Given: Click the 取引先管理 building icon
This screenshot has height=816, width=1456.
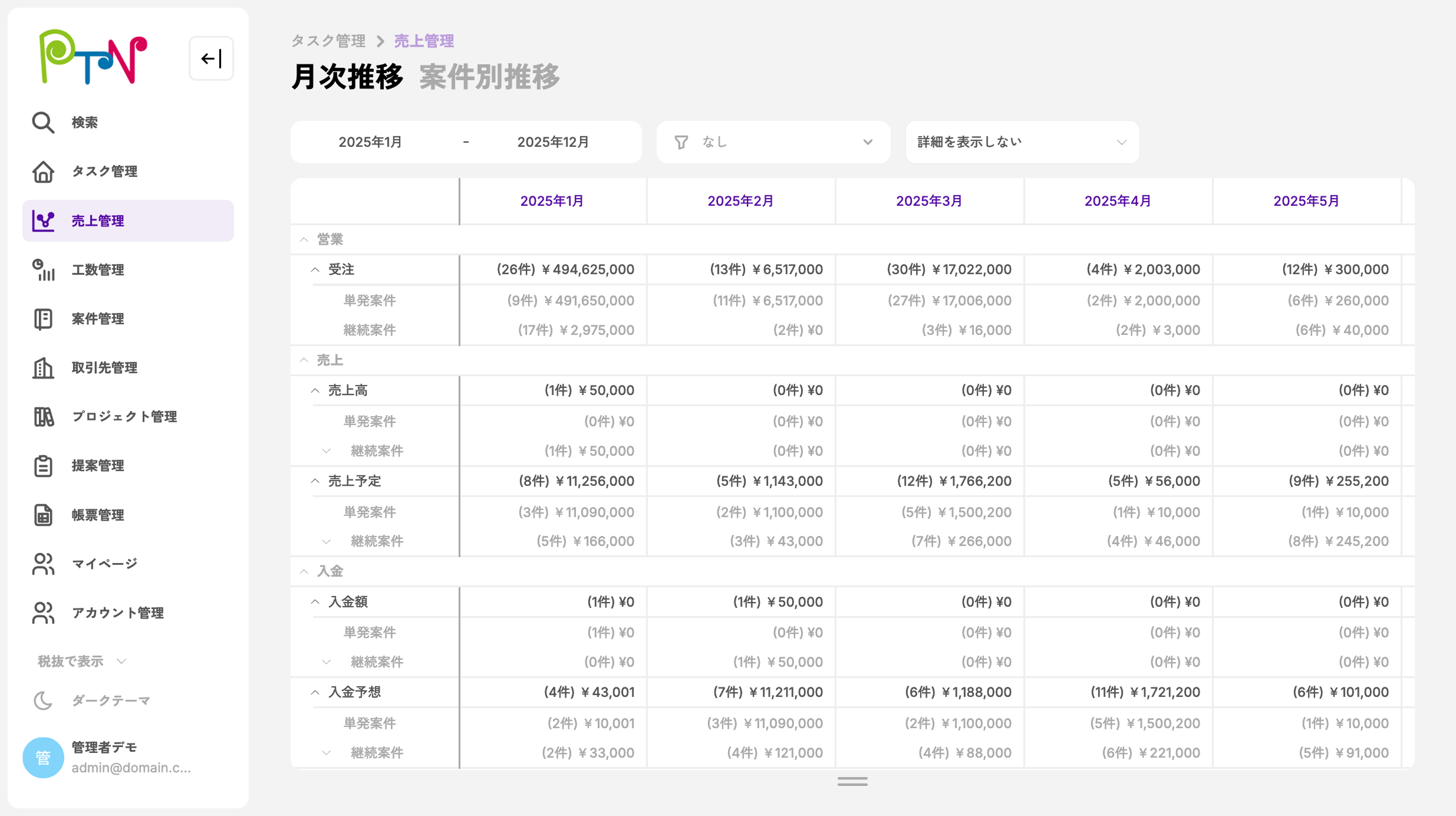Looking at the screenshot, I should click(x=43, y=368).
